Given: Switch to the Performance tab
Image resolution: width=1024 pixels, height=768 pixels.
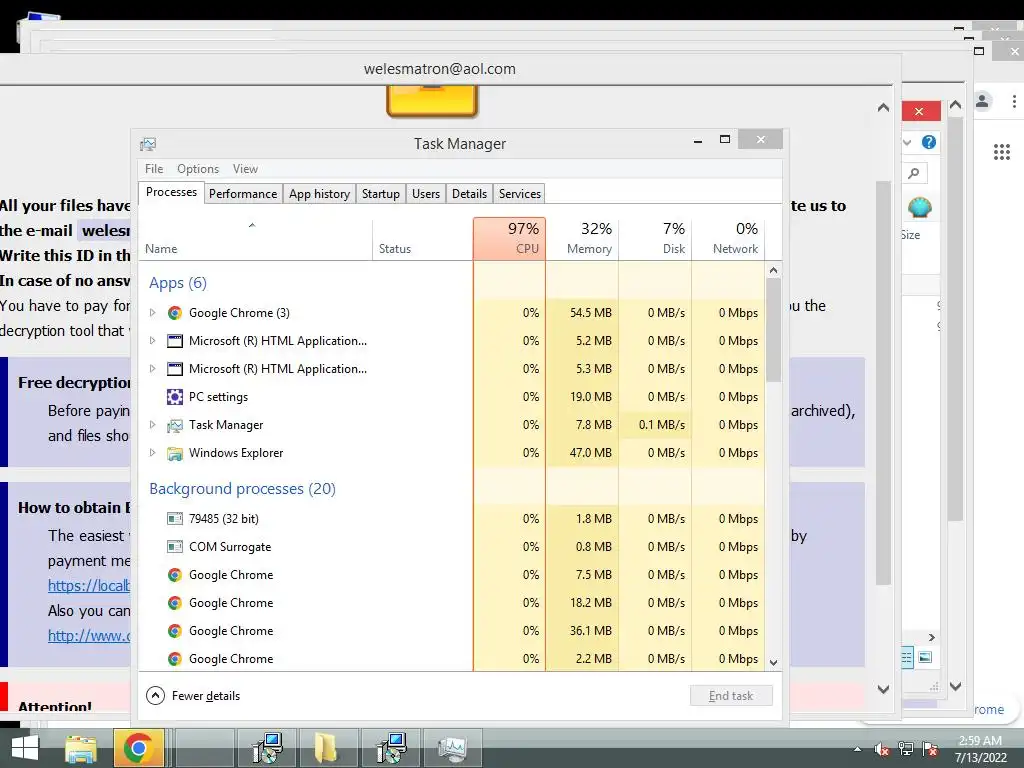Looking at the screenshot, I should click(243, 194).
